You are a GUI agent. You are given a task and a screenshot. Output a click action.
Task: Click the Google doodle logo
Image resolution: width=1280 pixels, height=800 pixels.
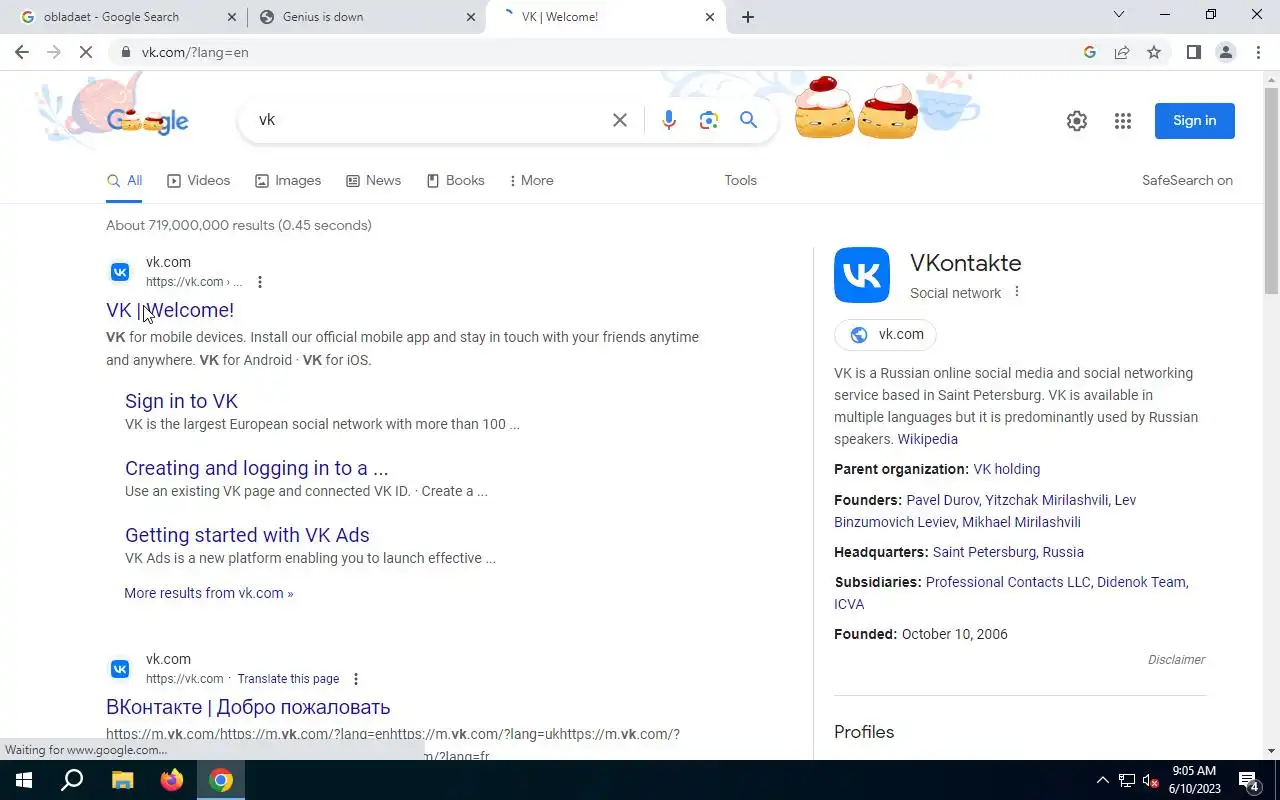point(147,121)
